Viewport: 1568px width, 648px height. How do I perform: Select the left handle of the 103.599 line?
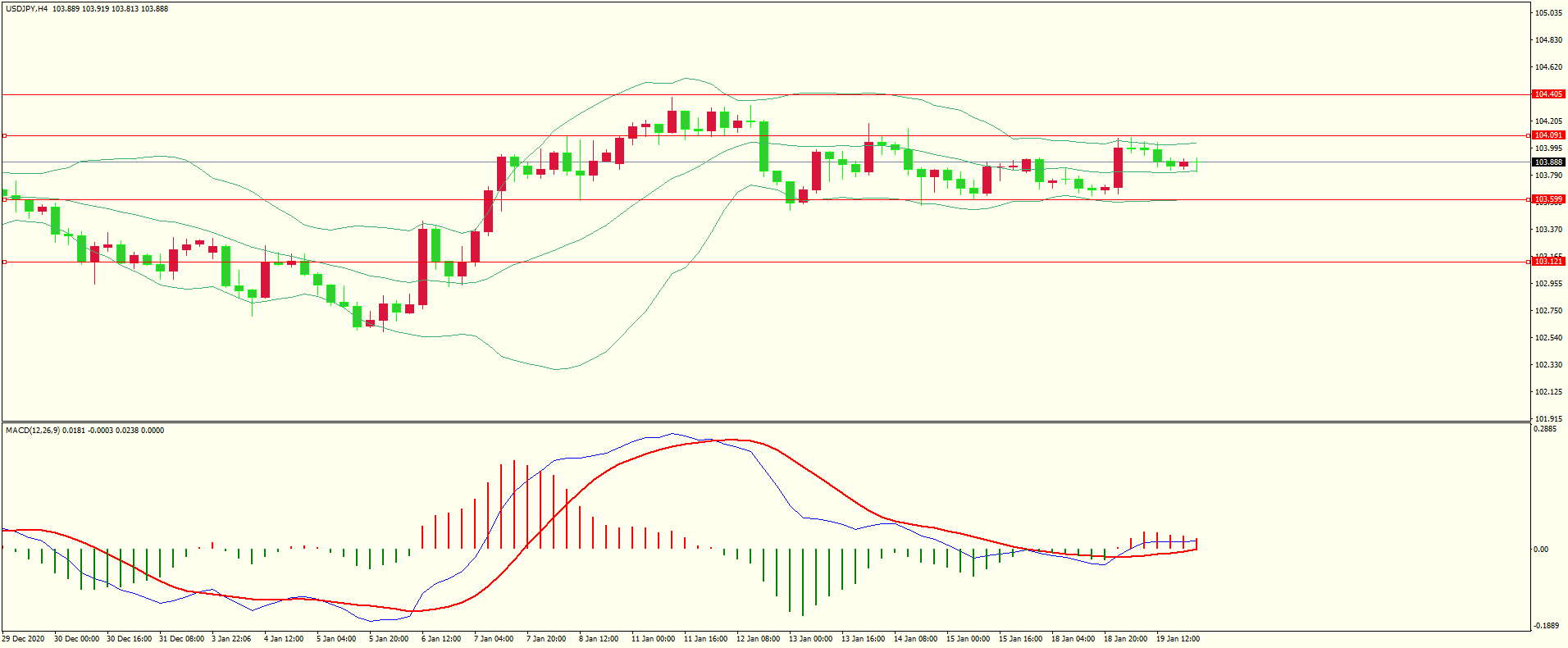click(x=4, y=199)
